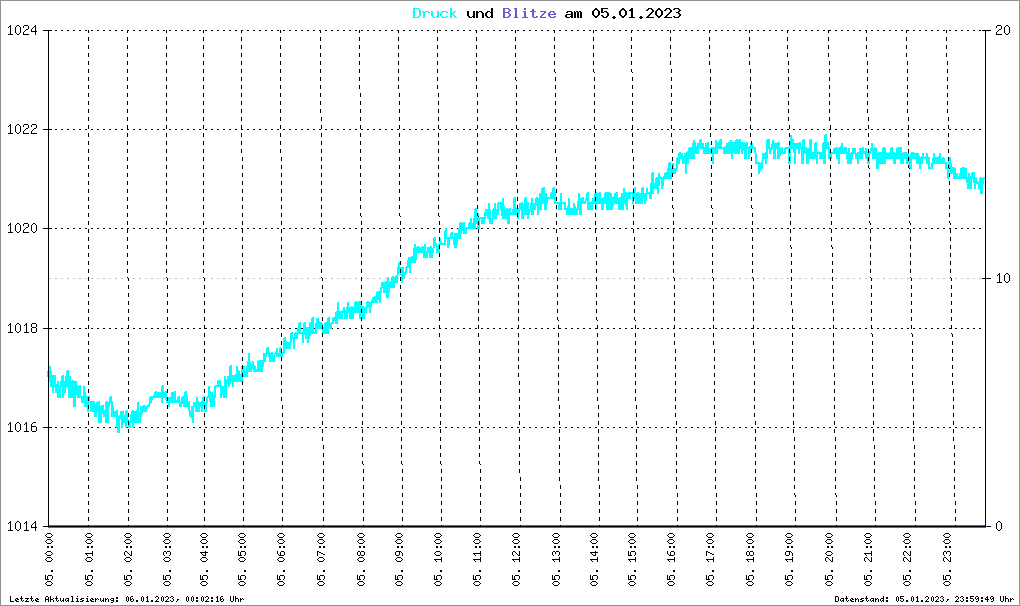Click the time label '05. 06:00'
The image size is (1020, 606).
tap(282, 560)
